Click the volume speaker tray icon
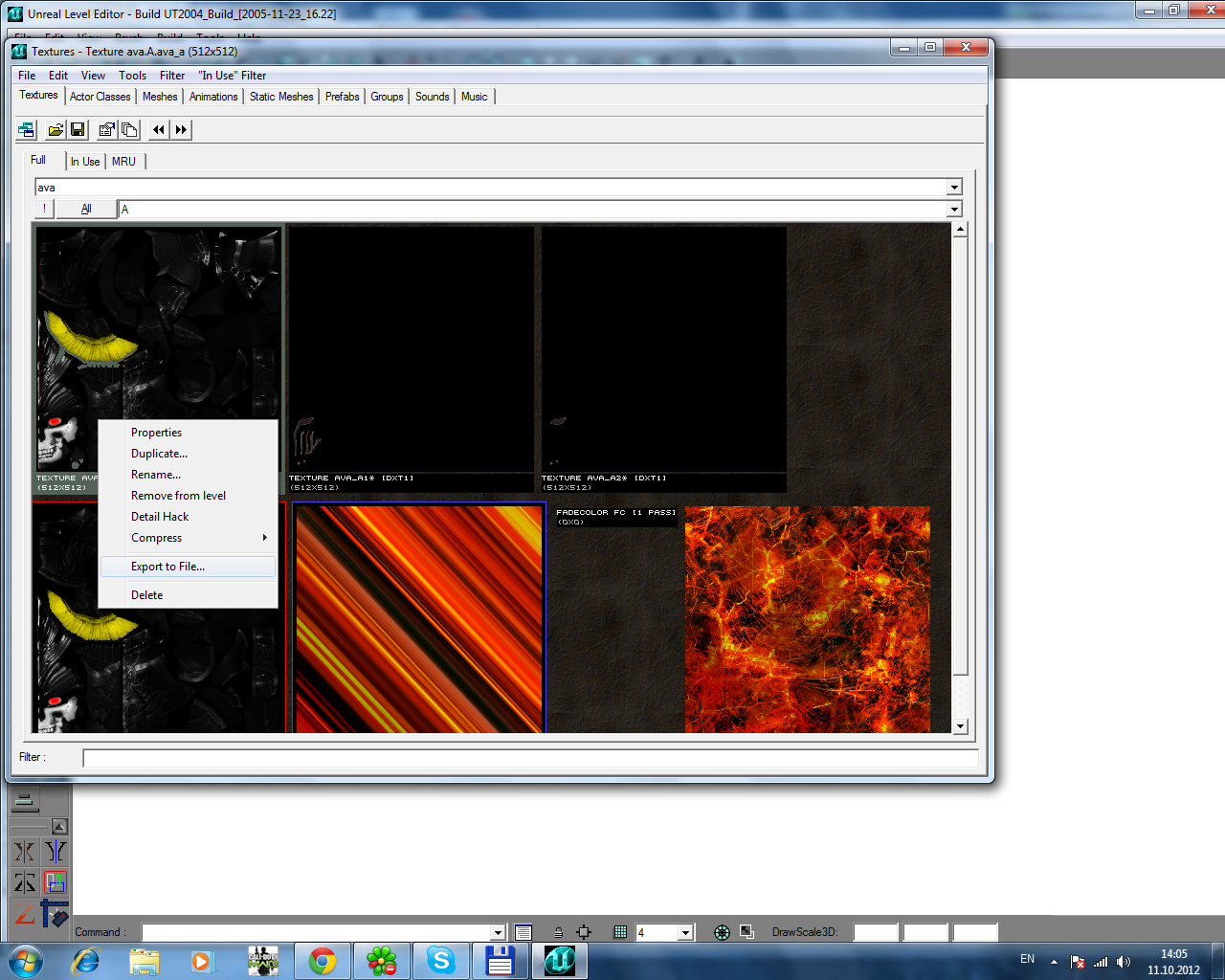The height and width of the screenshot is (980, 1225). [x=1124, y=962]
